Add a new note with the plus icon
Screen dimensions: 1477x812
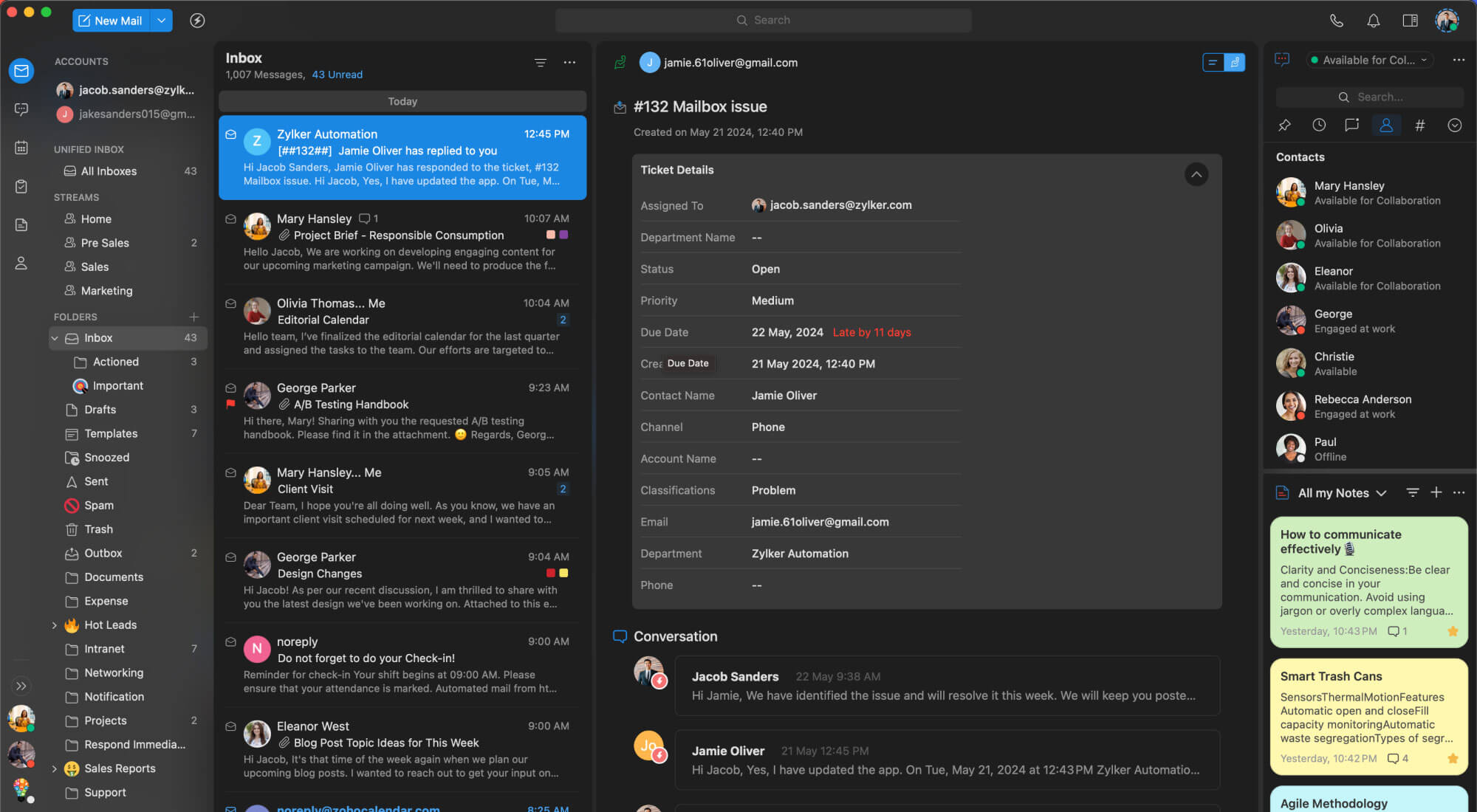[1436, 492]
